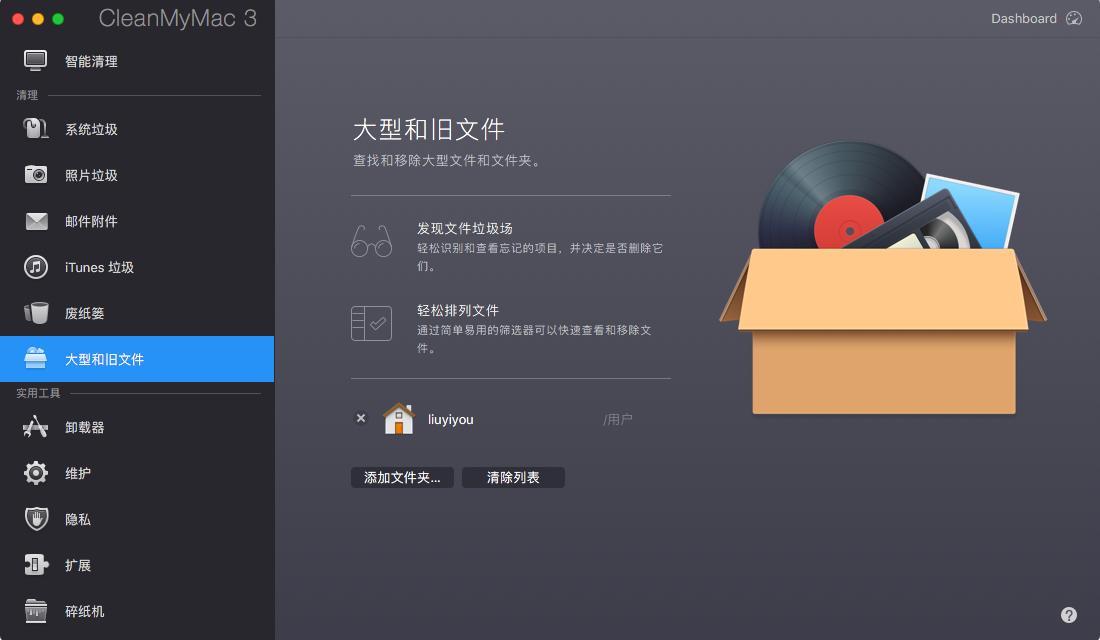Click the Uninstaller (卸载器) icon
This screenshot has height=640, width=1100.
(x=35, y=427)
